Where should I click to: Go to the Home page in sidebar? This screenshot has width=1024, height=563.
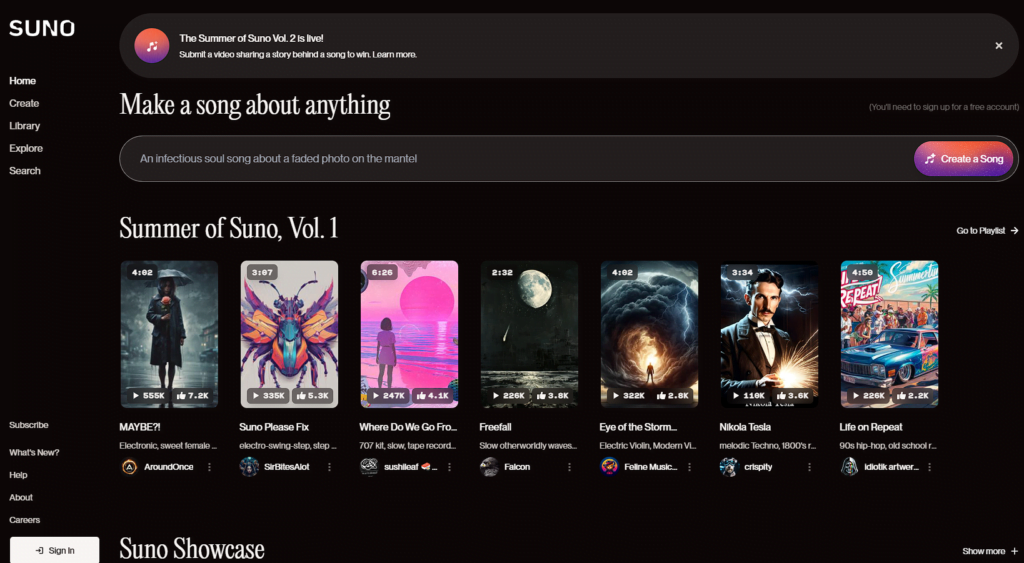coord(22,81)
